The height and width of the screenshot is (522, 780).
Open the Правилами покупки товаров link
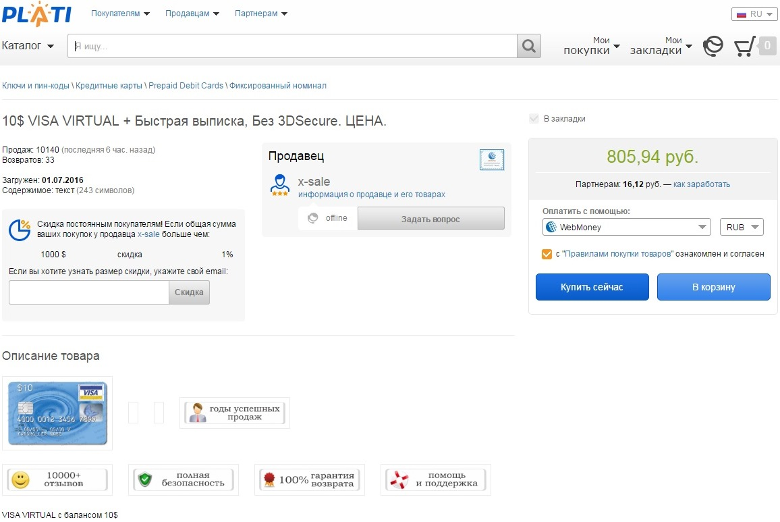(x=617, y=254)
